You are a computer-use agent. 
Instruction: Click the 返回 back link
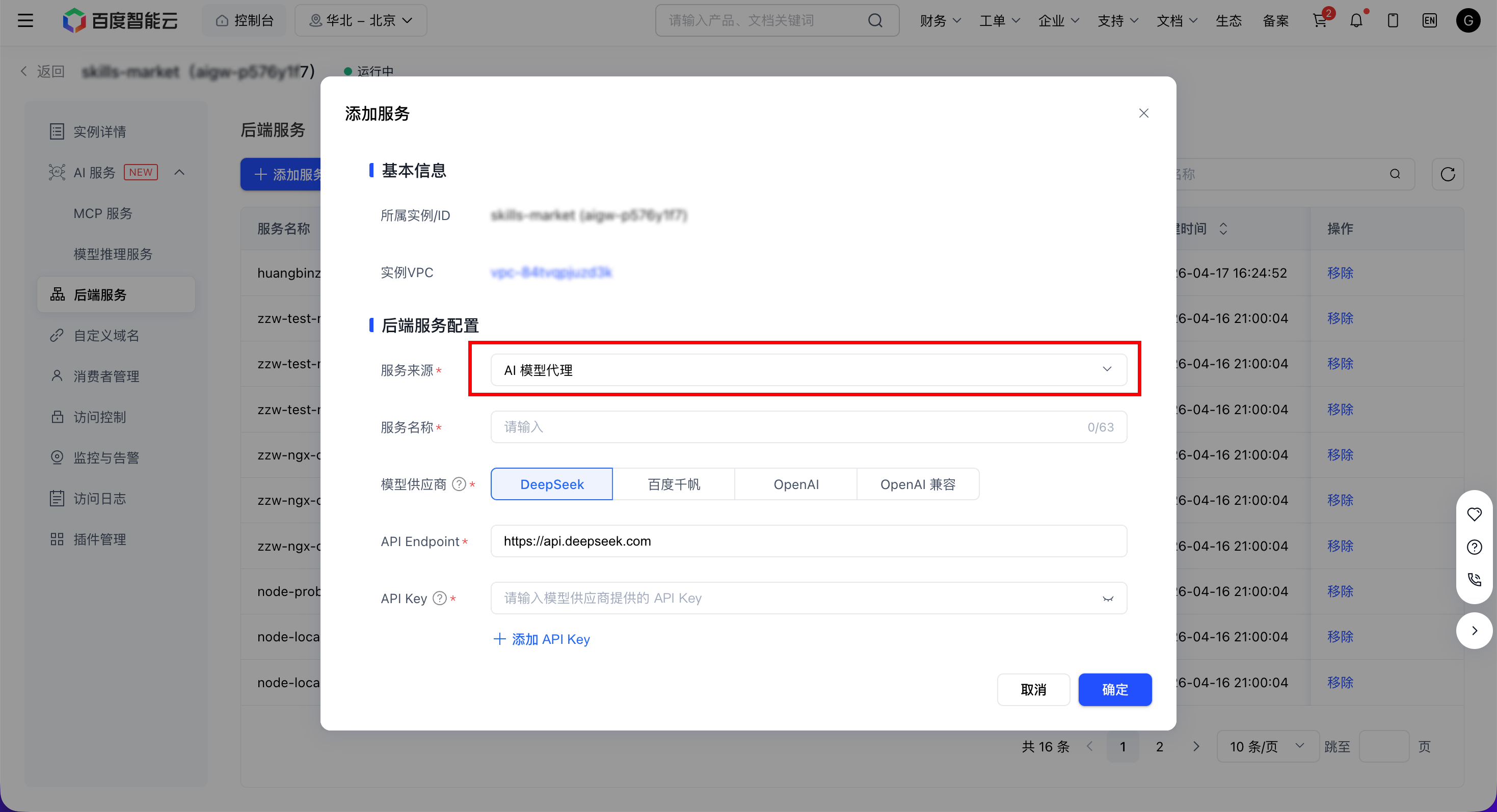(42, 71)
